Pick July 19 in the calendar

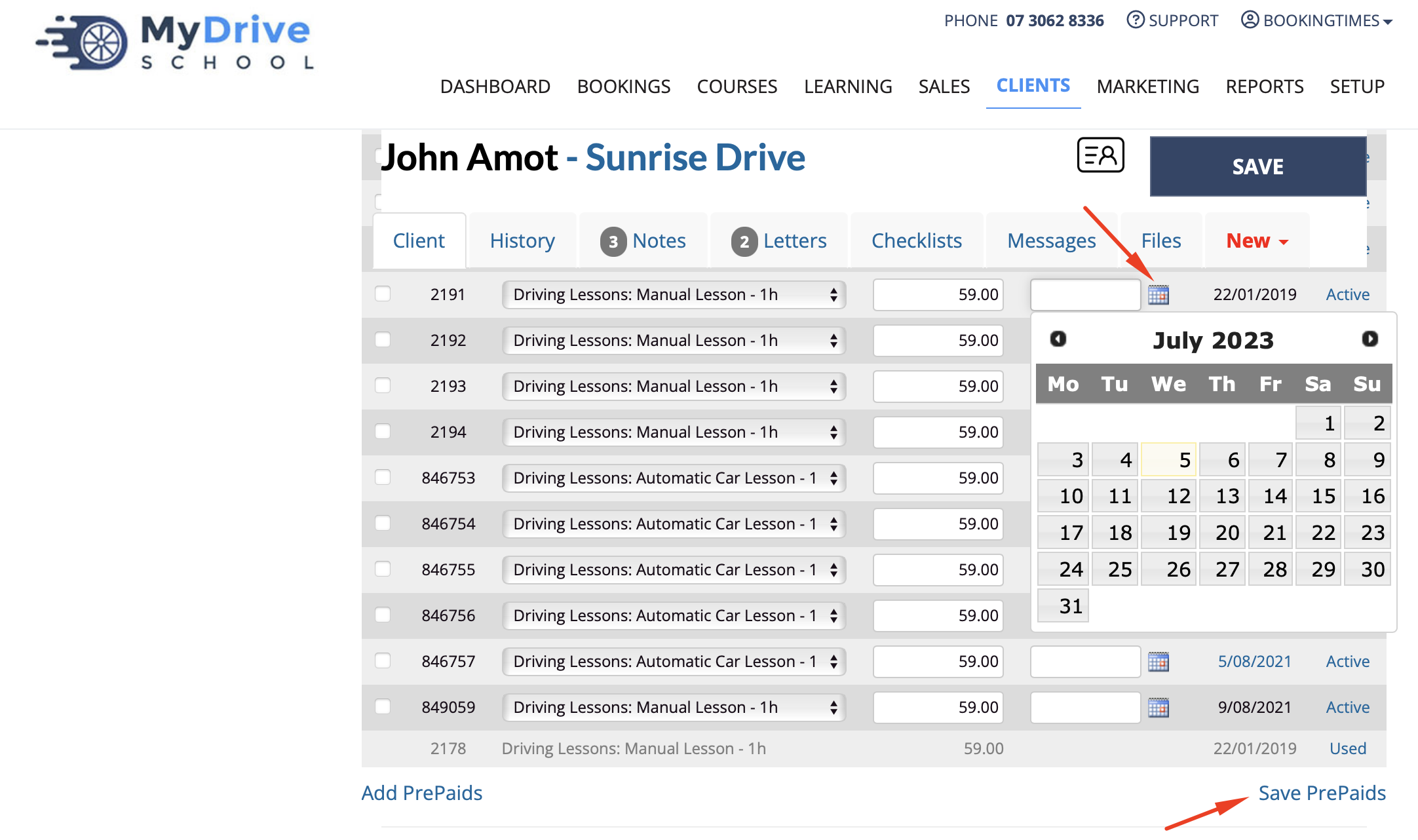click(x=1169, y=532)
